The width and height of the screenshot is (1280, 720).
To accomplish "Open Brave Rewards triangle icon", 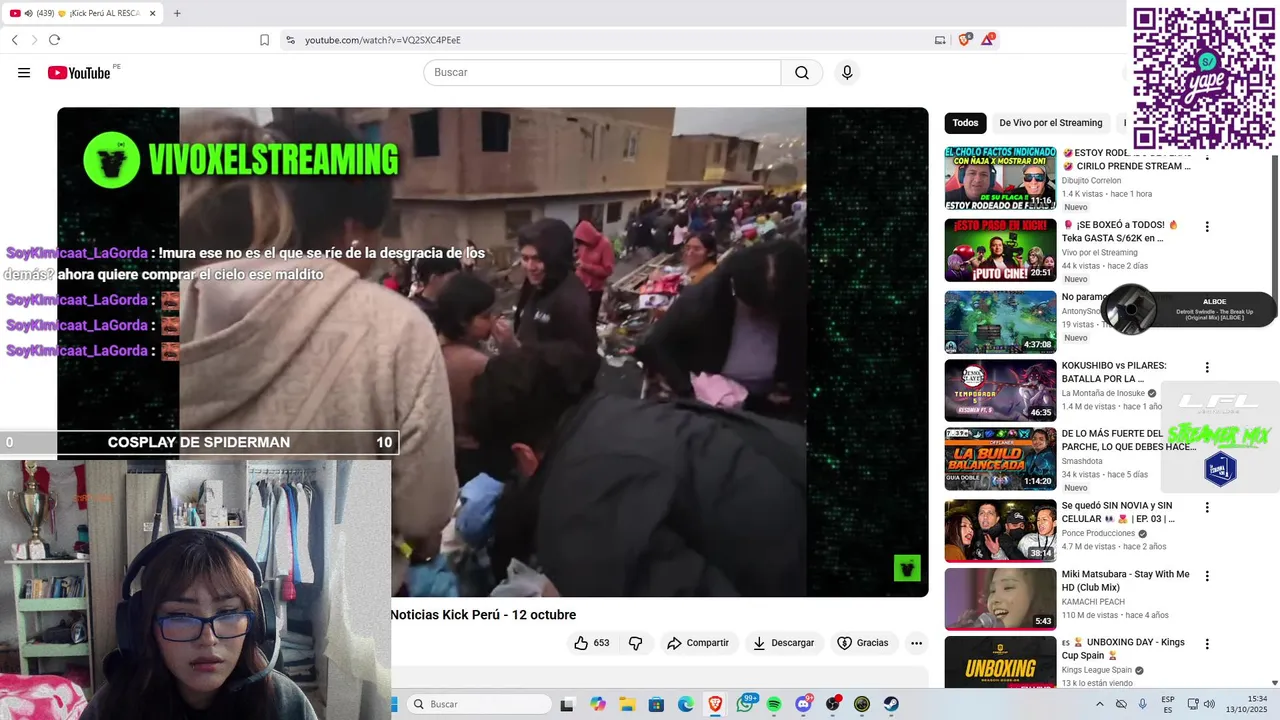I will pyautogui.click(x=988, y=40).
